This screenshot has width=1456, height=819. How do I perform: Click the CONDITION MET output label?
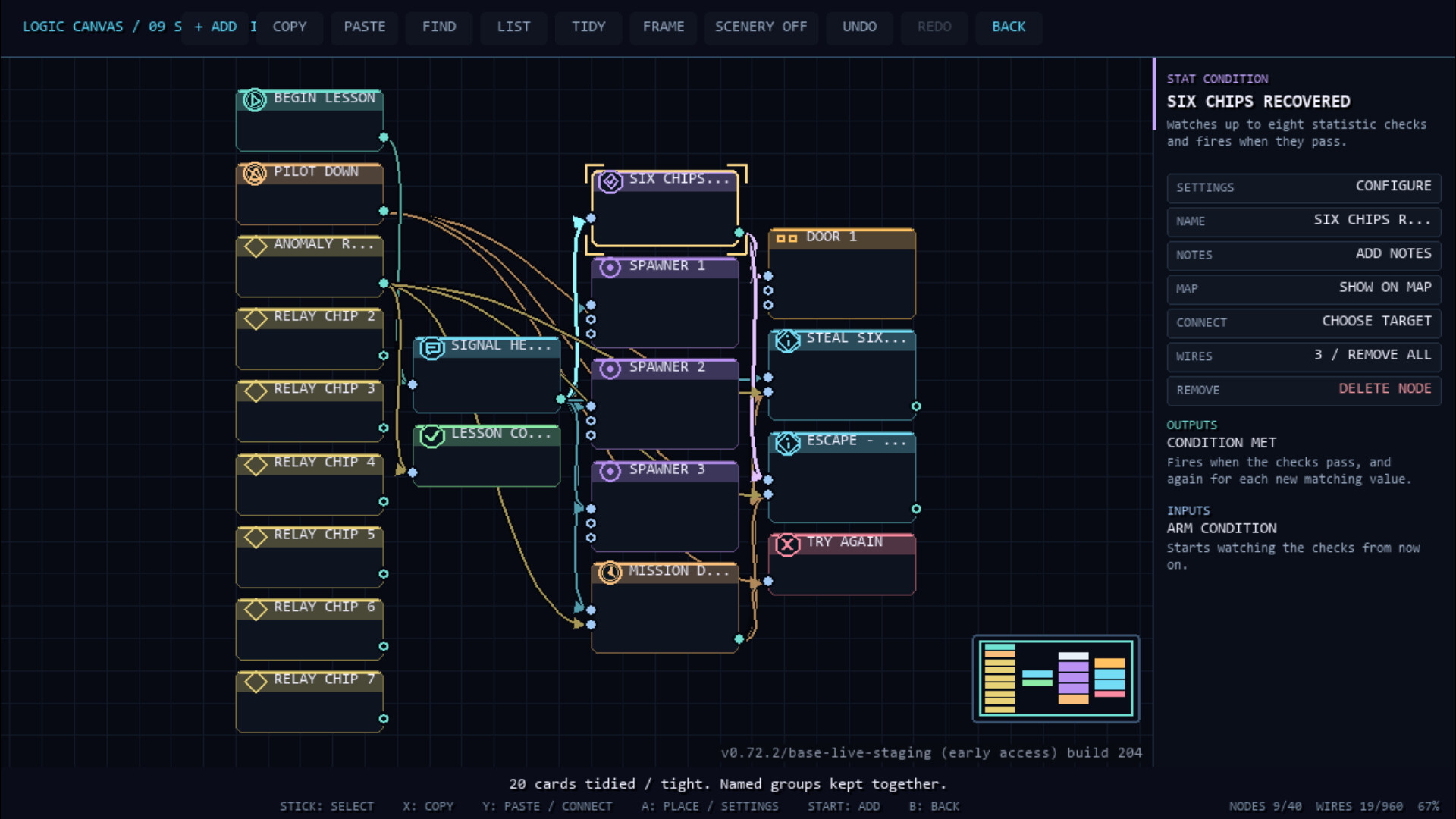[1221, 443]
